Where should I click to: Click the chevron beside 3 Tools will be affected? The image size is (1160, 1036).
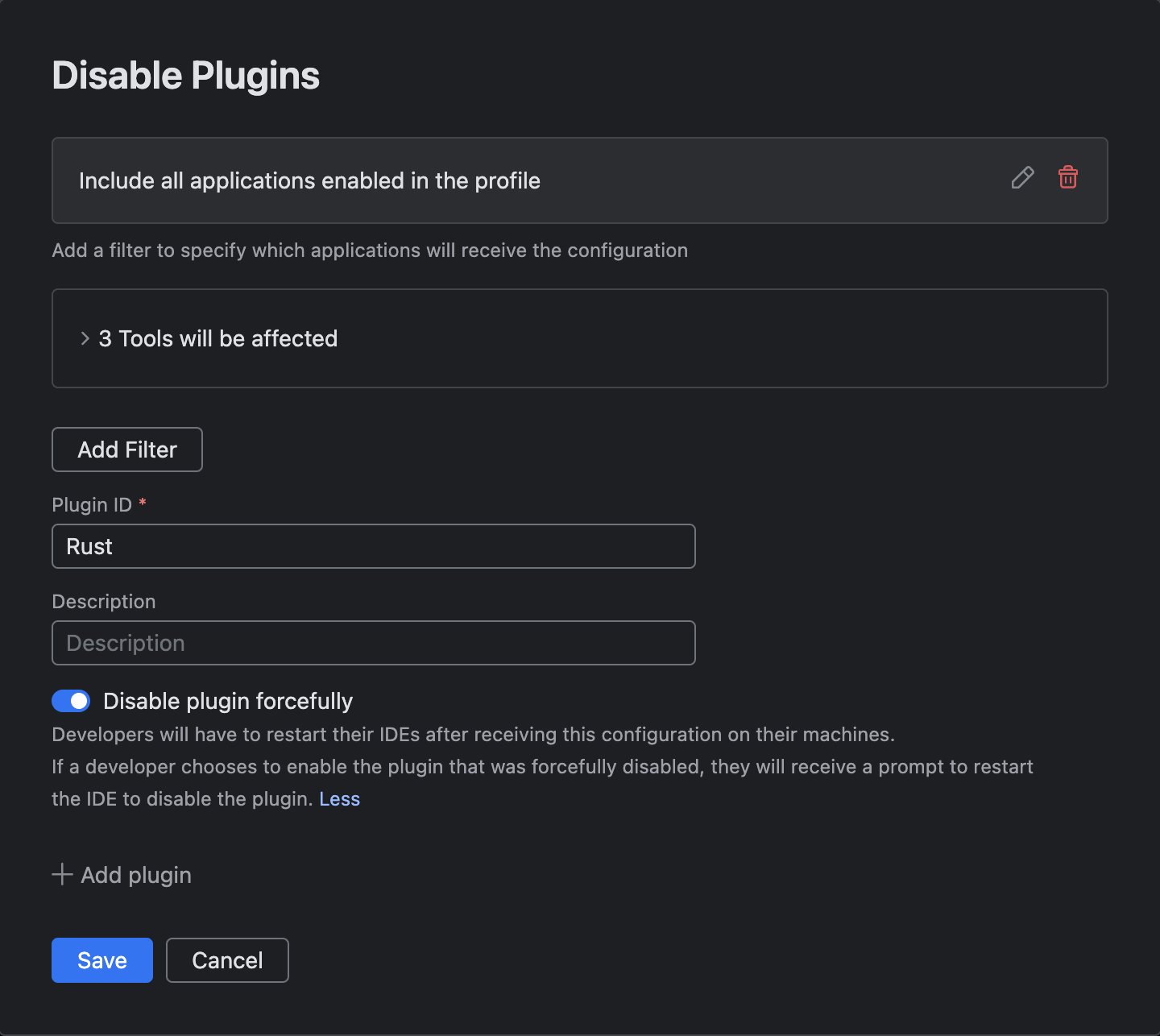point(84,338)
